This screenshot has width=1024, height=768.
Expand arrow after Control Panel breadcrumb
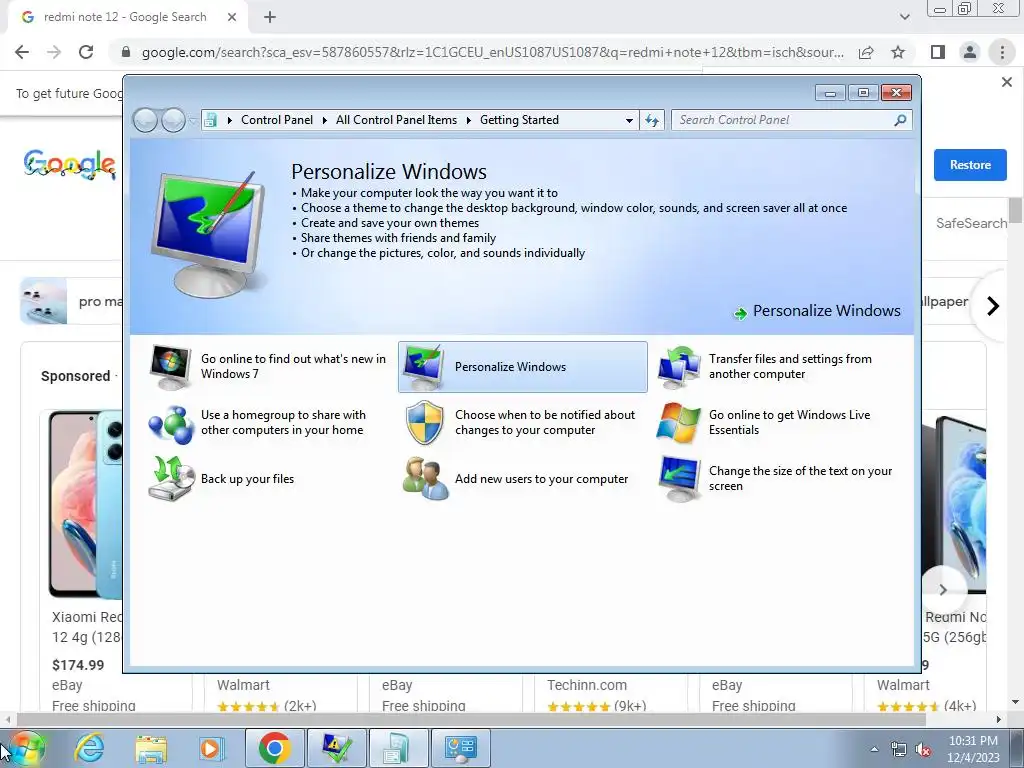pyautogui.click(x=325, y=120)
